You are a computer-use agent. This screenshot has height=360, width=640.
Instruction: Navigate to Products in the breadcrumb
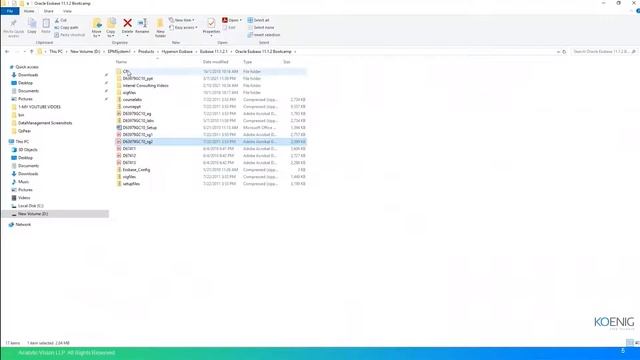(146, 52)
